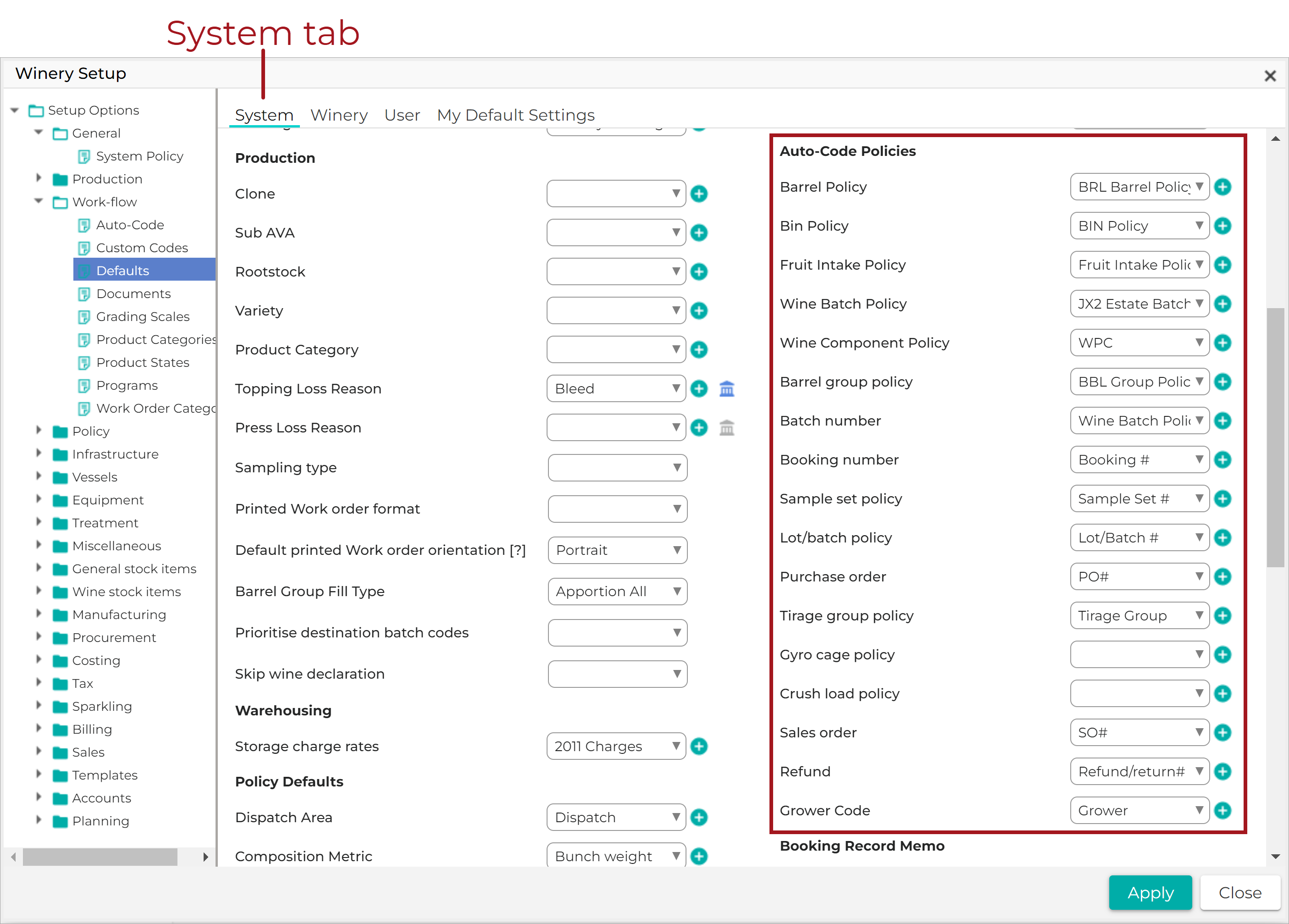Screen dimensions: 1289x924
Task: Open the Clone dropdown
Action: pos(616,194)
